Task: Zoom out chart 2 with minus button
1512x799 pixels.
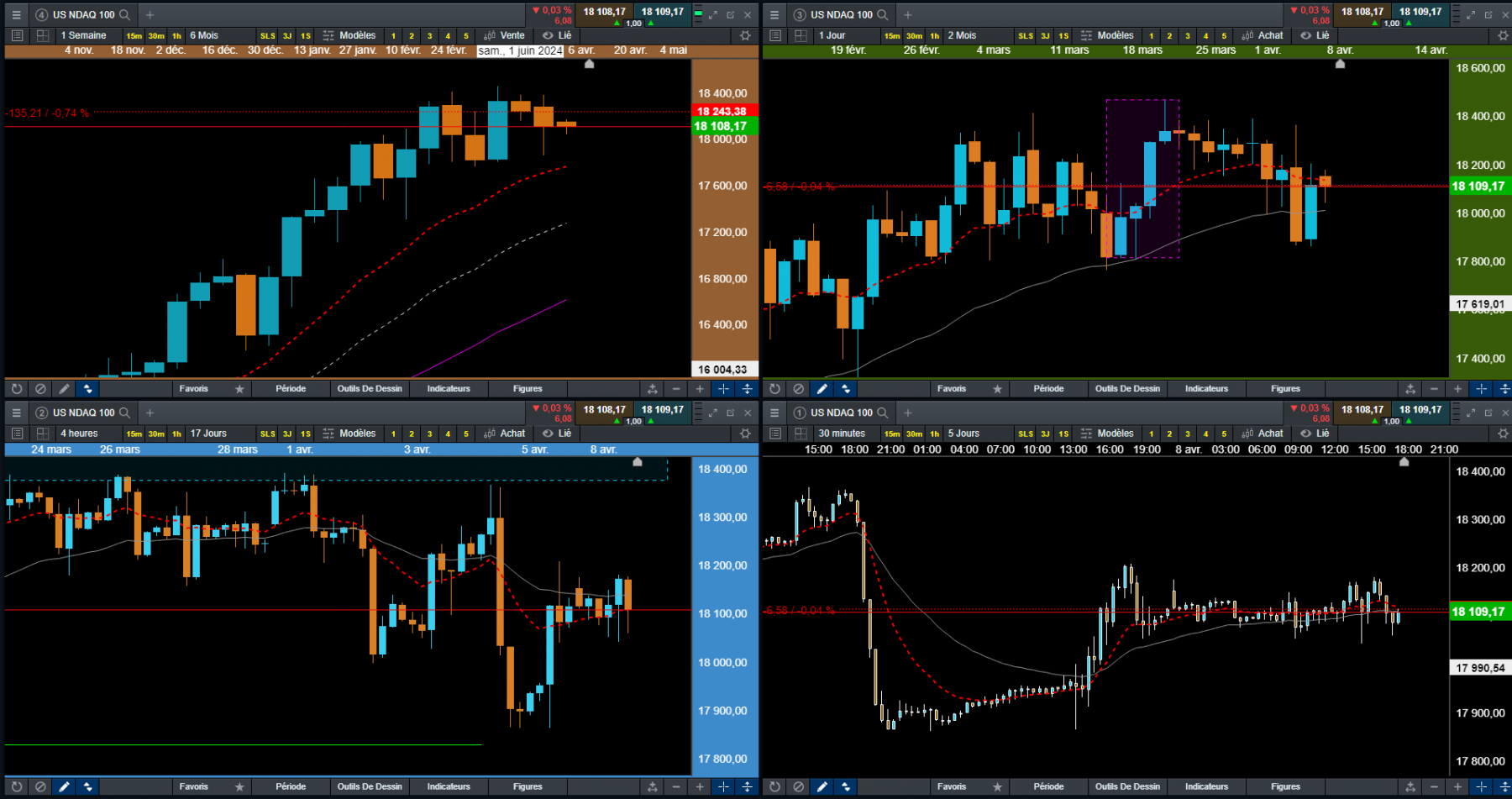Action: coord(676,787)
